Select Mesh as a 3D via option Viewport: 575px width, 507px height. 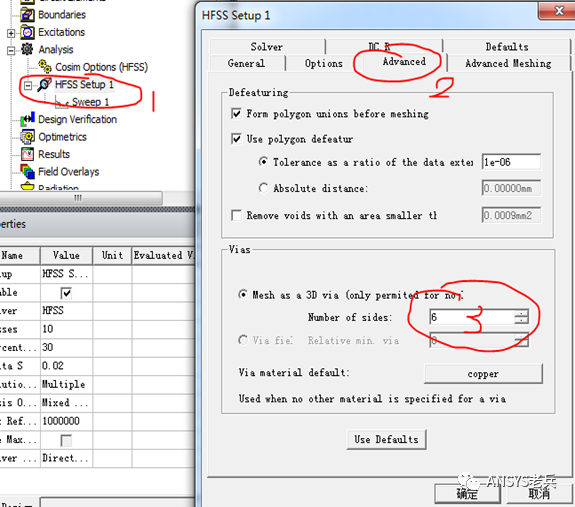(243, 294)
